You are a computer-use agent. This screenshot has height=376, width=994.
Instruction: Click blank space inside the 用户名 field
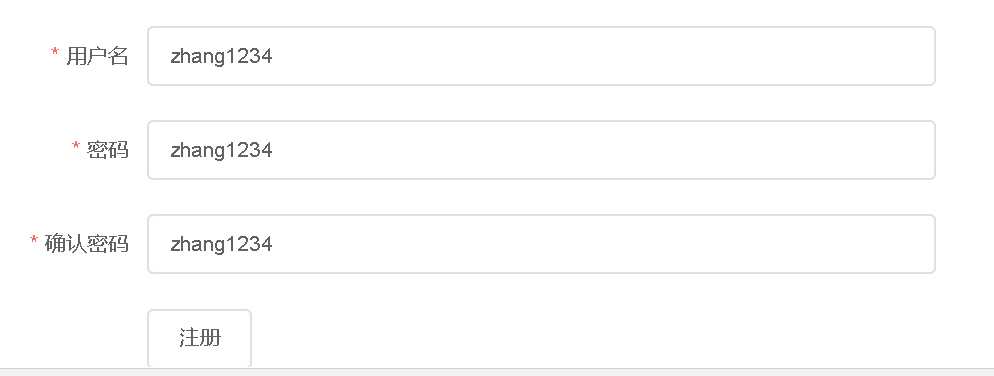point(602,56)
